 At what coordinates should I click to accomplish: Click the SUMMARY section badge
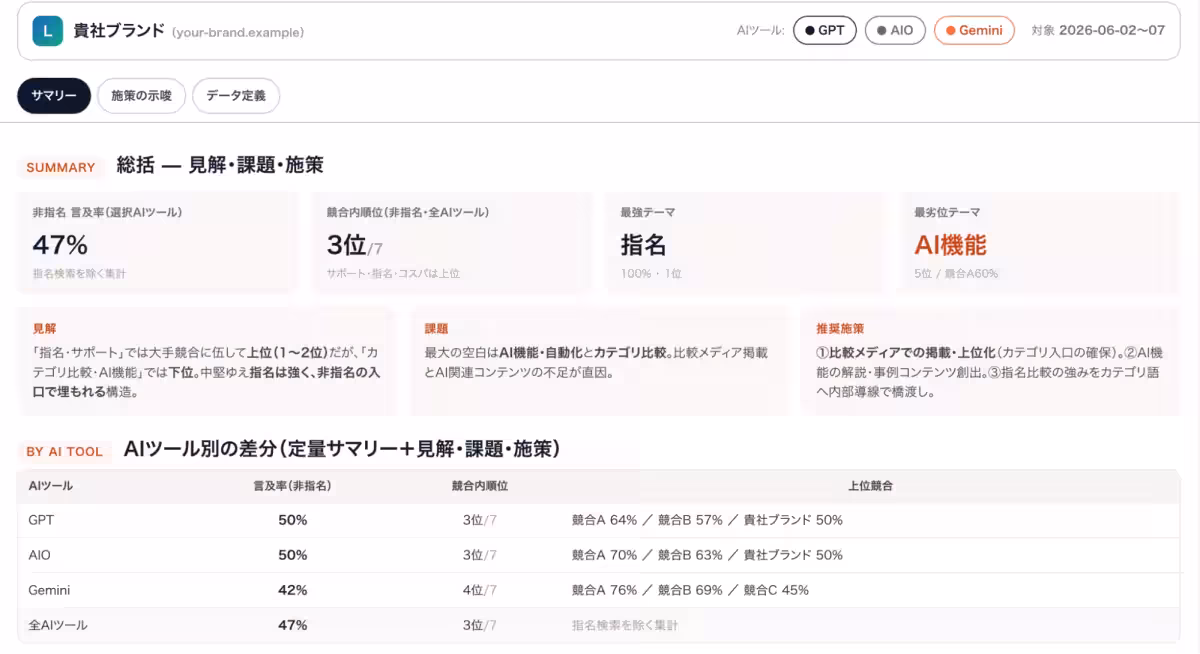61,167
